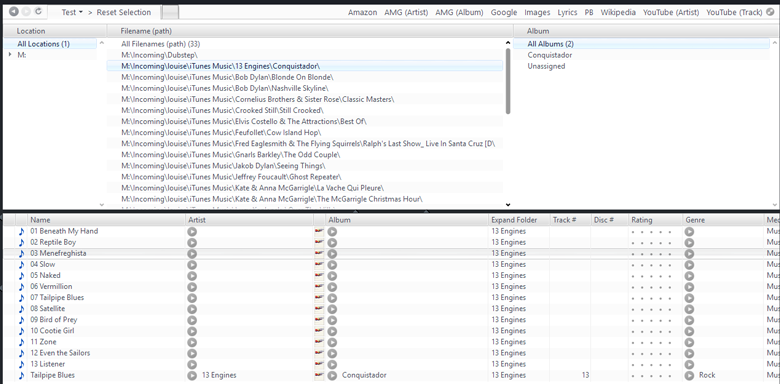780x384 pixels.
Task: Open the PB link
Action: [x=589, y=12]
